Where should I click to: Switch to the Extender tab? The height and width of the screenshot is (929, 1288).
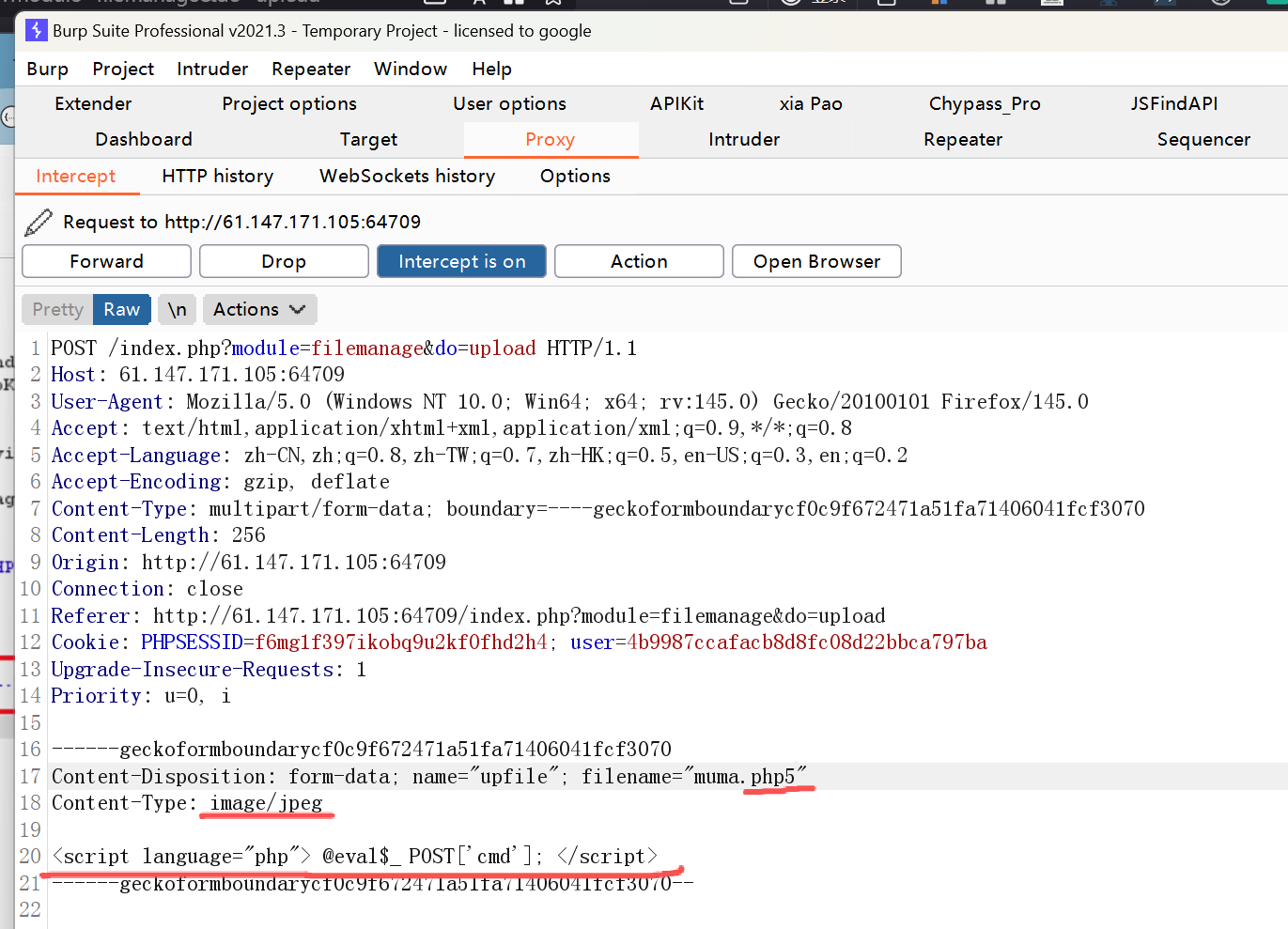click(93, 103)
